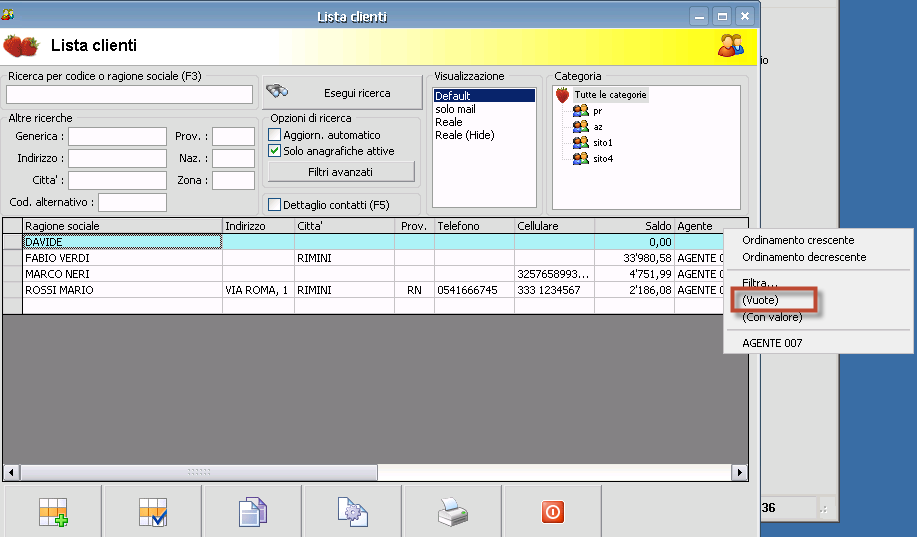917x537 pixels.
Task: Uncheck Solo anagrafiche attive
Action: (x=274, y=150)
